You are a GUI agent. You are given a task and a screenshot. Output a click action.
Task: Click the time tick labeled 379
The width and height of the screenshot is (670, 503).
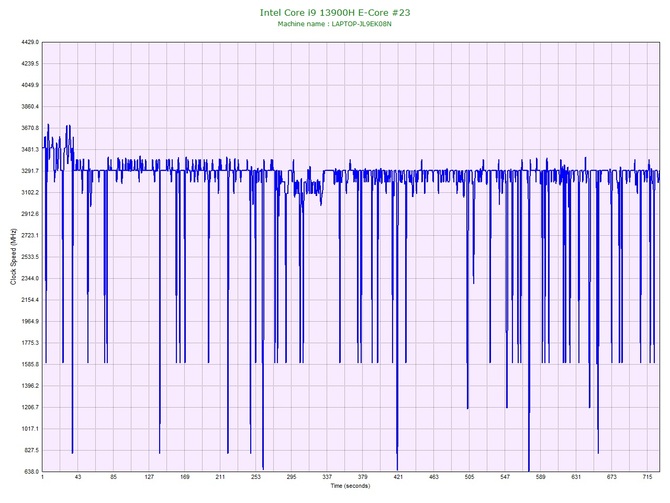[x=362, y=477]
